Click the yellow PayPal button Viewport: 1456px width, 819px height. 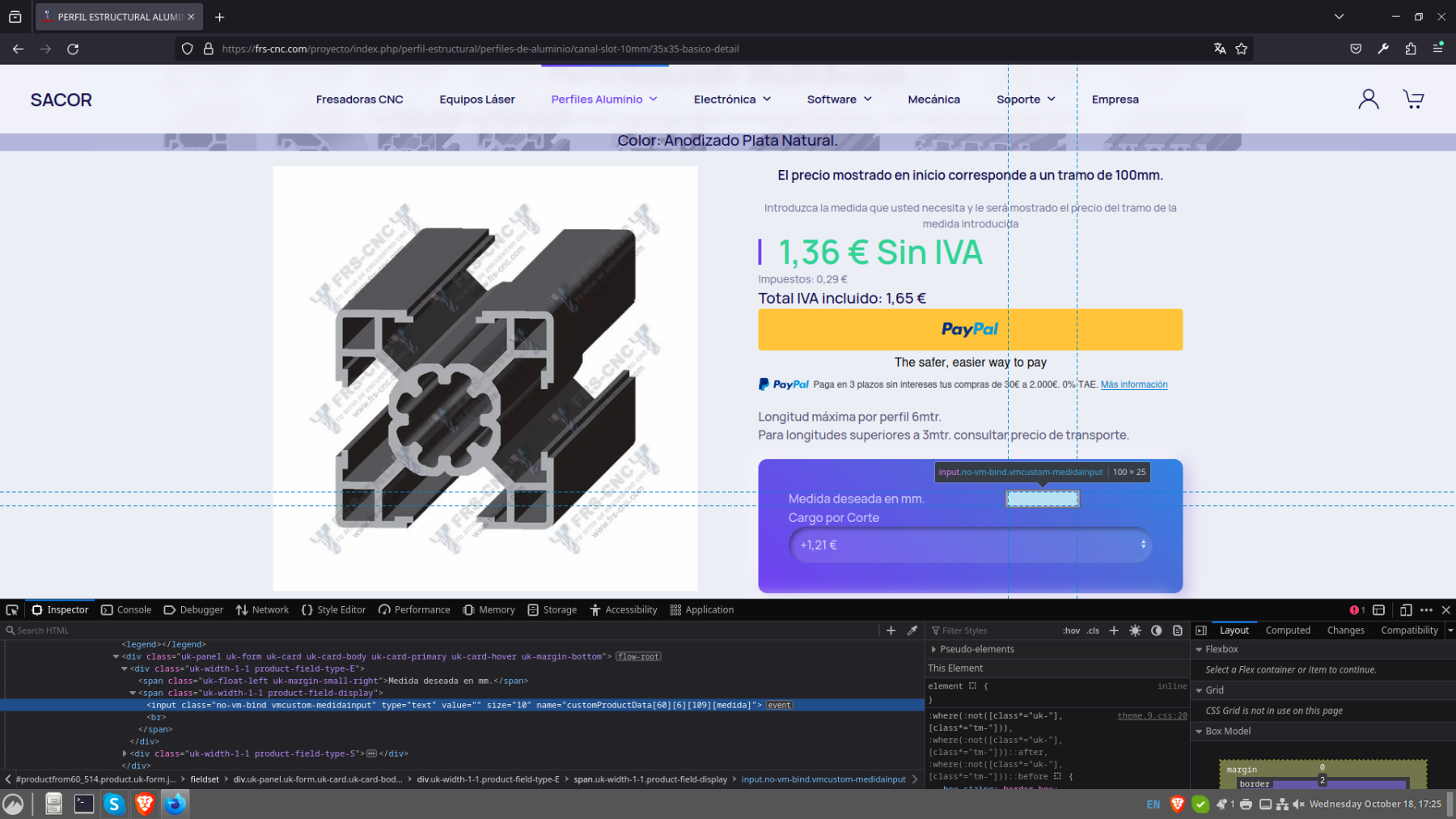970,329
